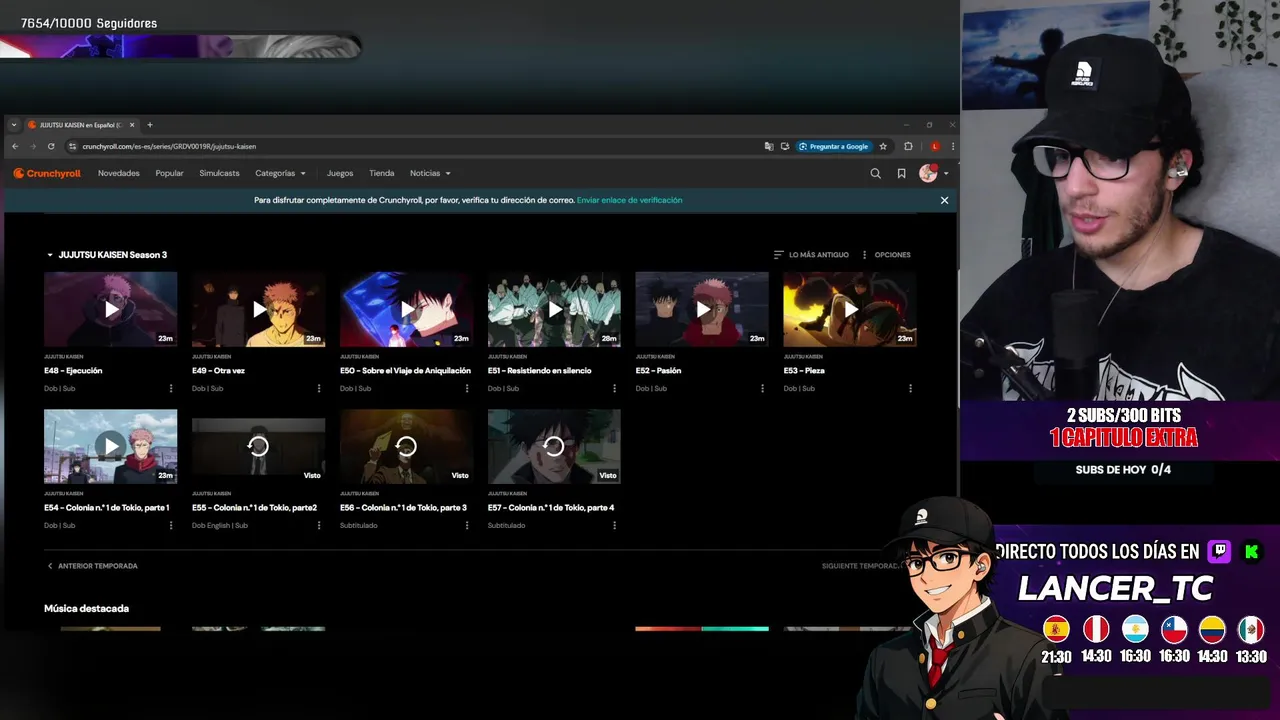Play episode E48 – Ejecución thumbnail

(x=111, y=309)
